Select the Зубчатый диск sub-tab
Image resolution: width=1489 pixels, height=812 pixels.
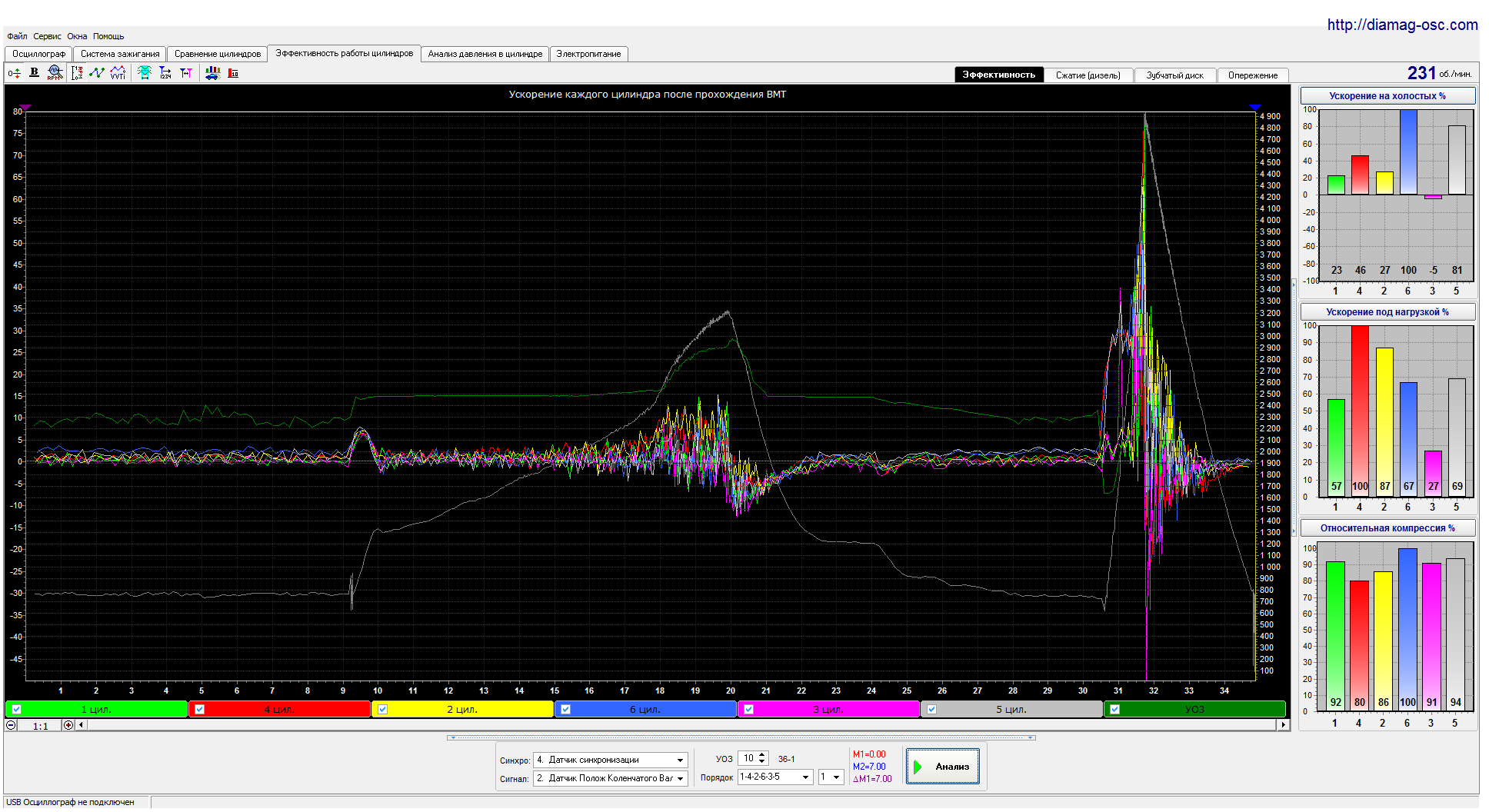pos(1175,75)
